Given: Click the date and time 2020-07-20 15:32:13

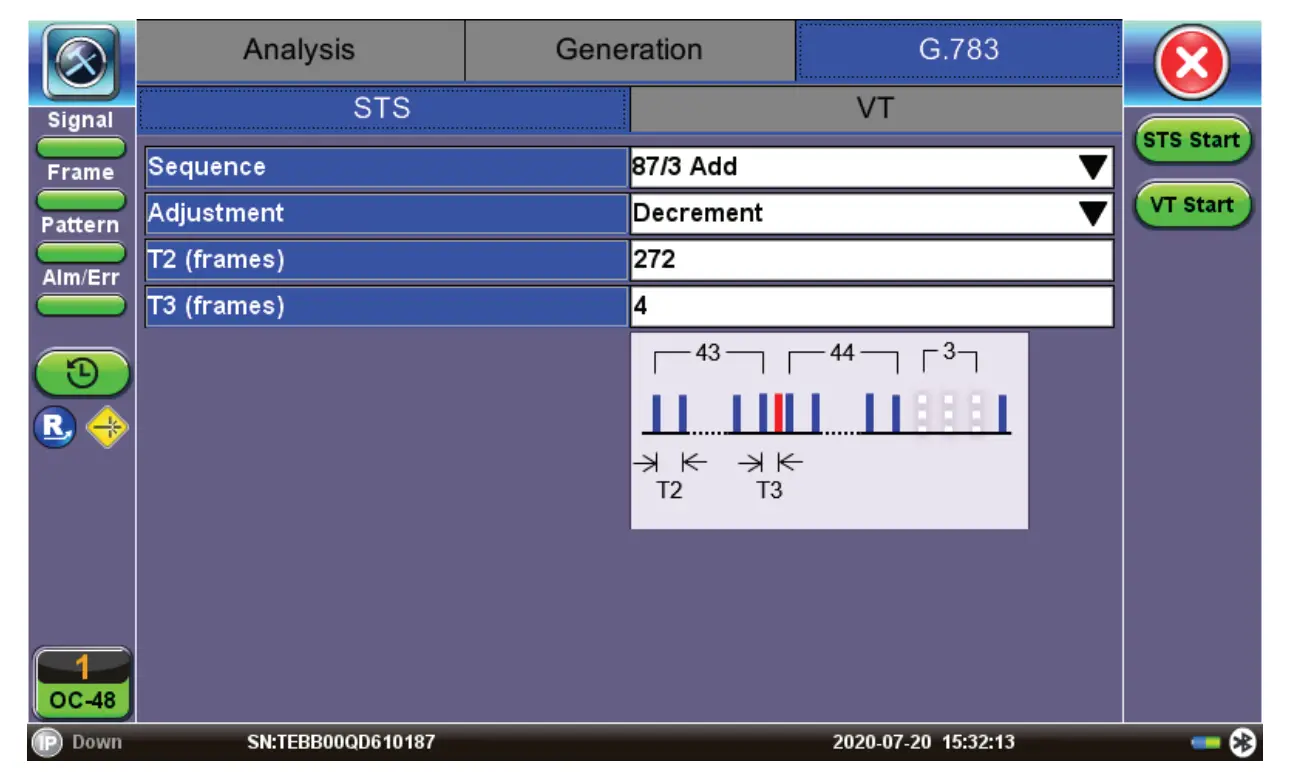Looking at the screenshot, I should [924, 742].
